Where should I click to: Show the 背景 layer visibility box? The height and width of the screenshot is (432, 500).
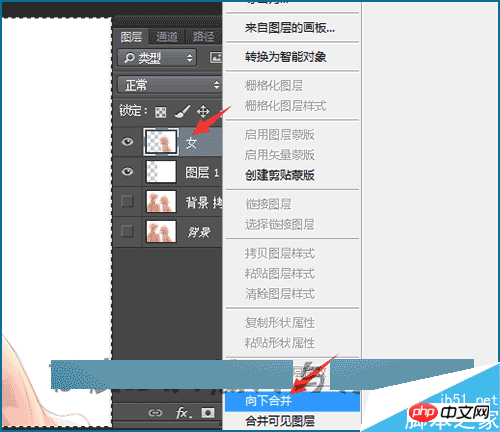(127, 231)
